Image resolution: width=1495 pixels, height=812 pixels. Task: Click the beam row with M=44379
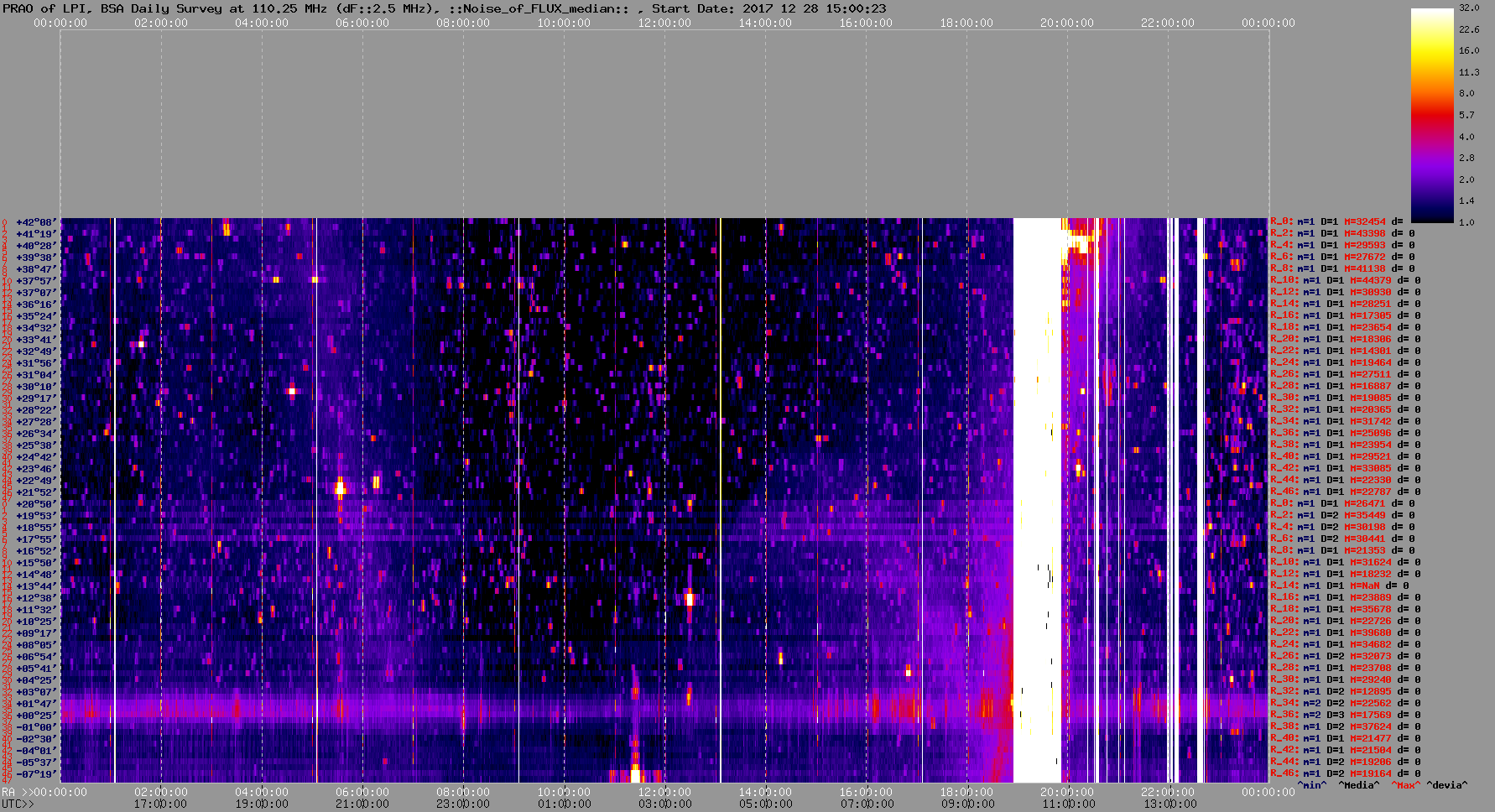[1346, 280]
